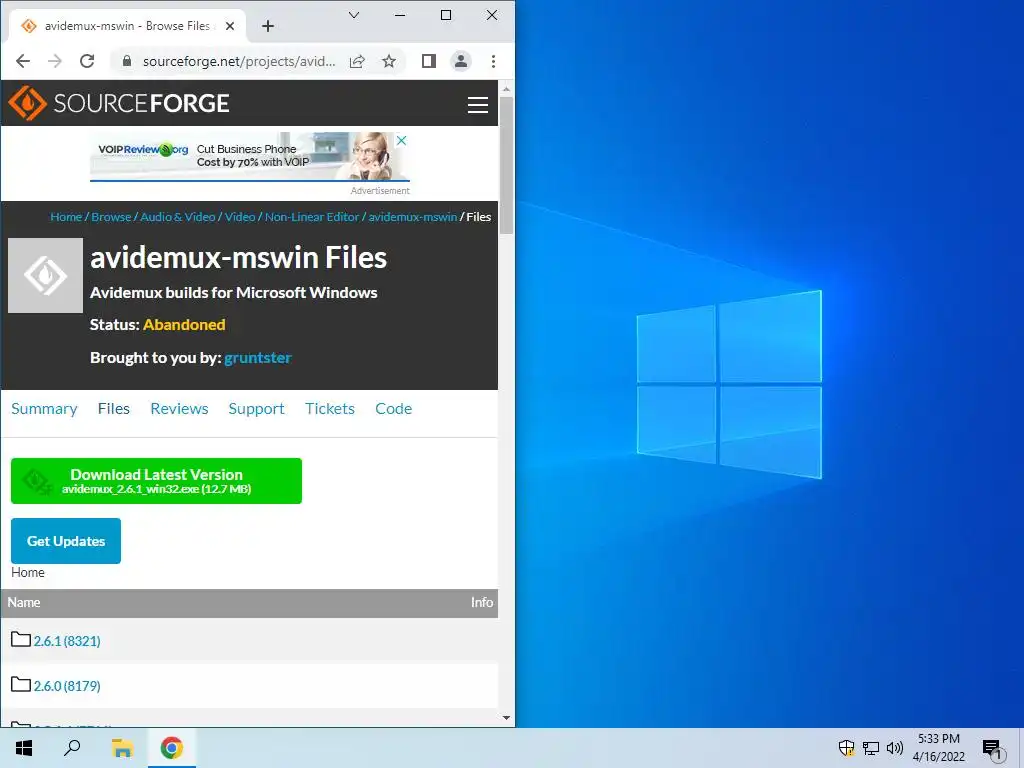The width and height of the screenshot is (1024, 768).
Task: Open the 2.6.0 (8179) folder link
Action: coord(67,686)
